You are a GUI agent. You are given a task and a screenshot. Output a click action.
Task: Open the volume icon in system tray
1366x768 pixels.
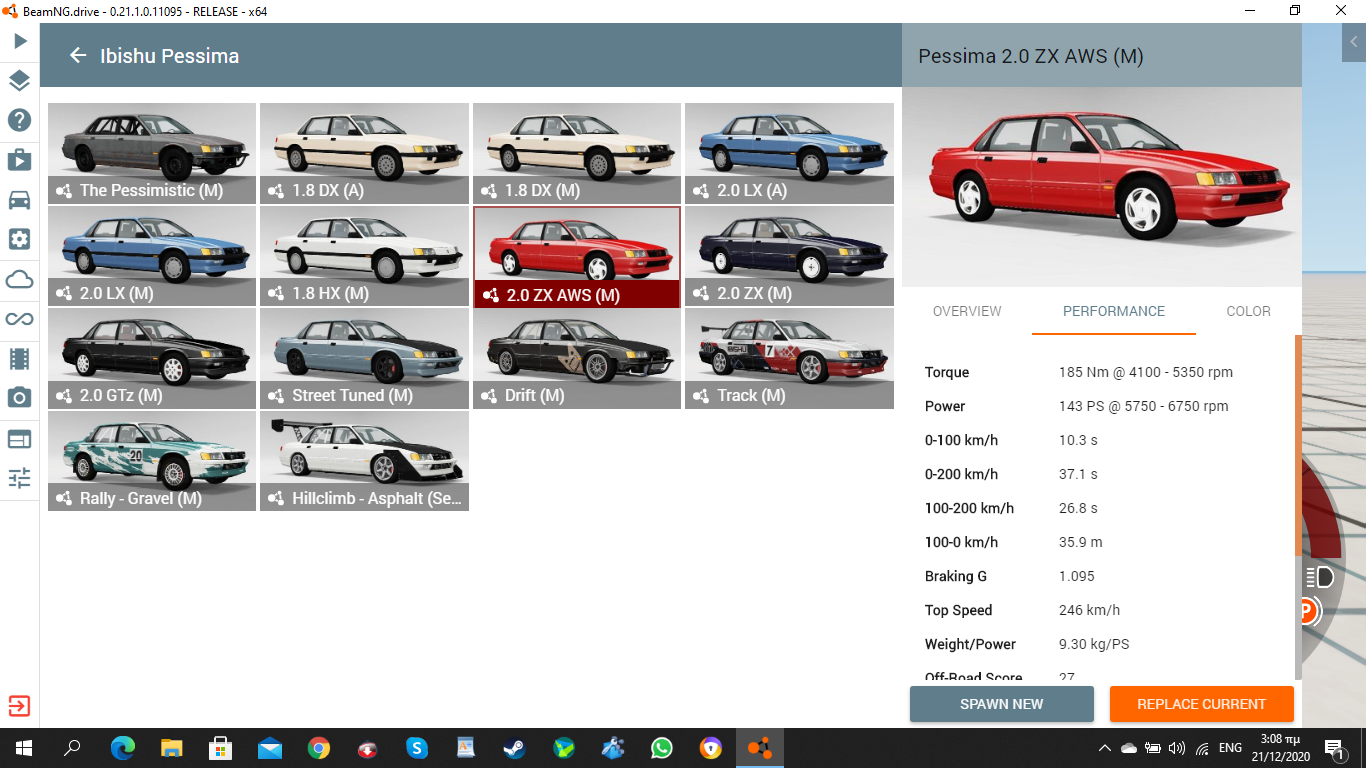1177,748
